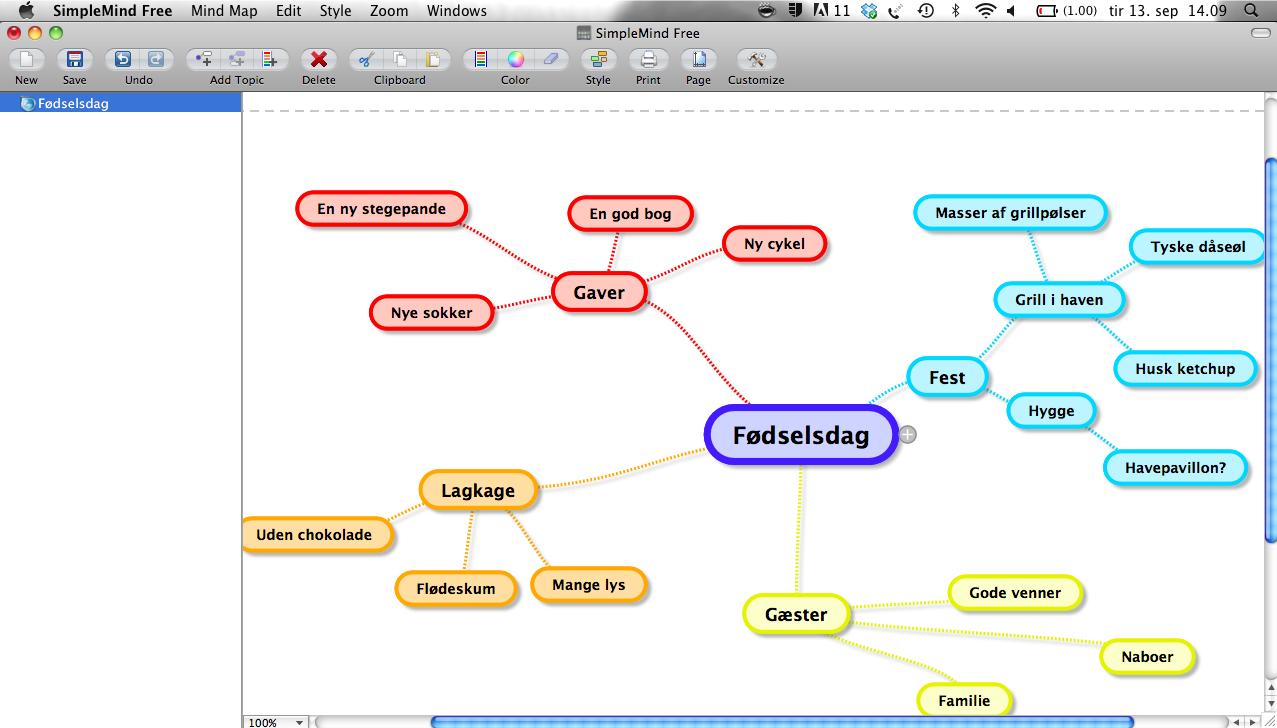The image size is (1277, 728).
Task: Select the 'Masser af grillpølser' node
Action: tap(1010, 212)
